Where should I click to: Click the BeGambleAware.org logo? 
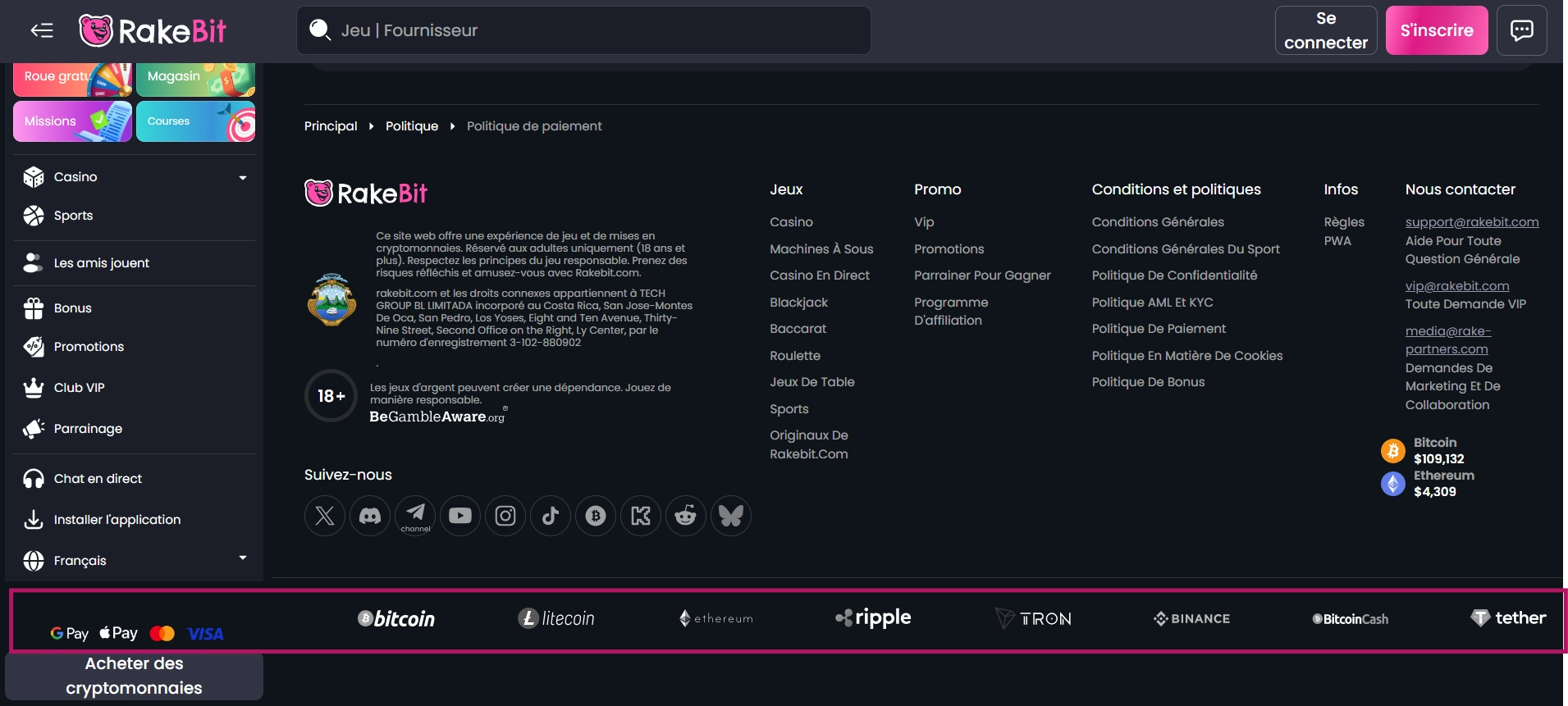(438, 416)
